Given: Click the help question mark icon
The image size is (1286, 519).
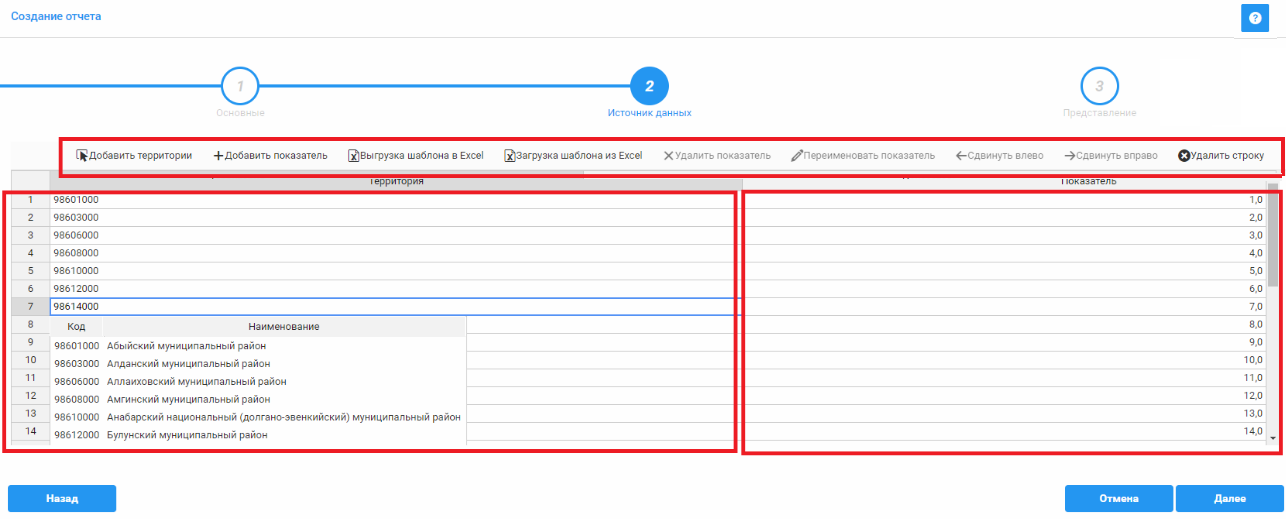Looking at the screenshot, I should point(1254,18).
